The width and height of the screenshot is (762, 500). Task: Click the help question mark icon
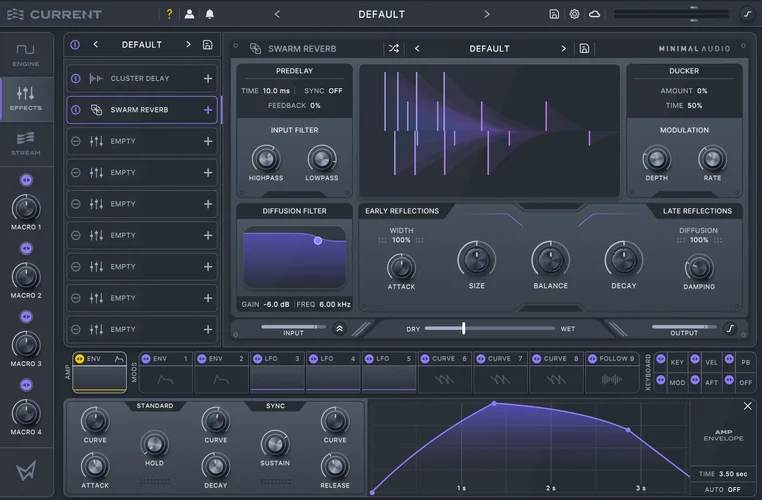tap(169, 14)
